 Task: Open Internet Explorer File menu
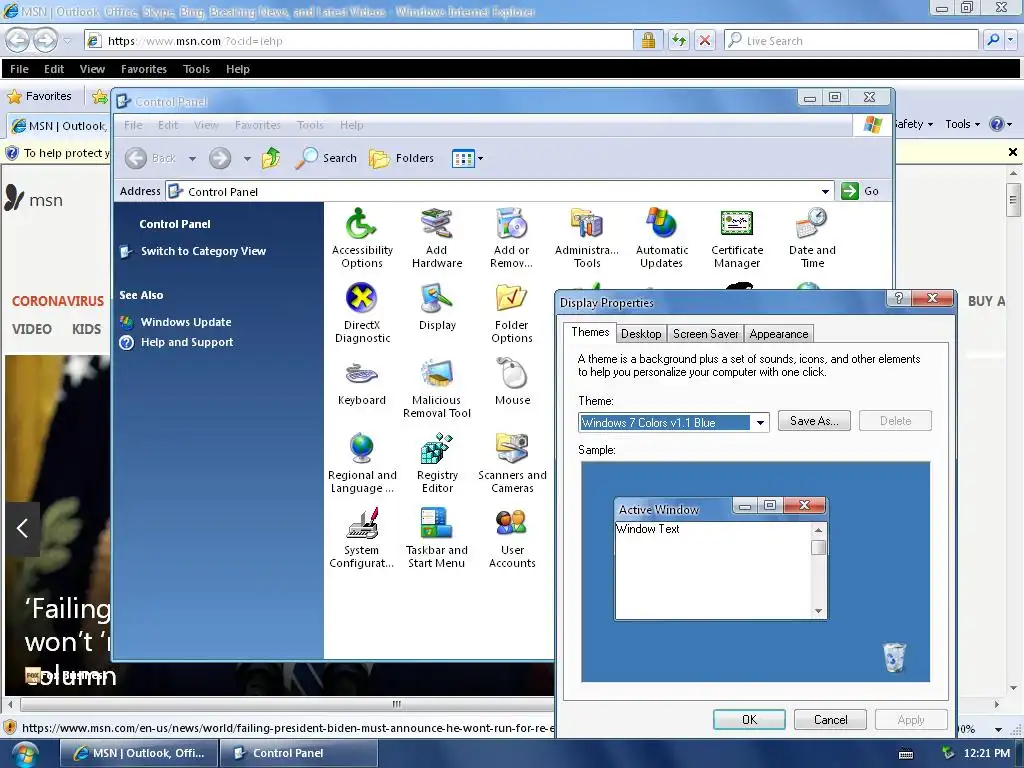pyautogui.click(x=19, y=69)
